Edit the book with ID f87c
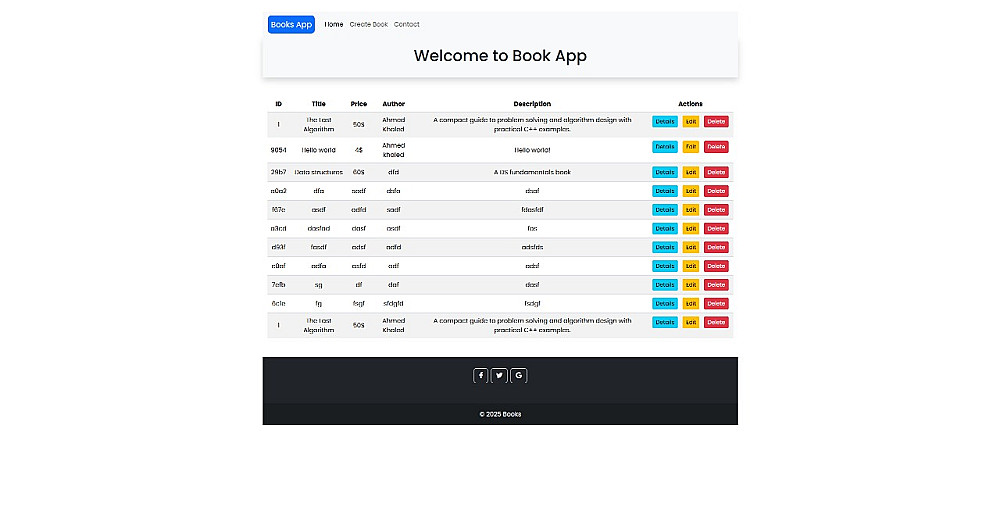This screenshot has width=1000, height=511. point(691,210)
